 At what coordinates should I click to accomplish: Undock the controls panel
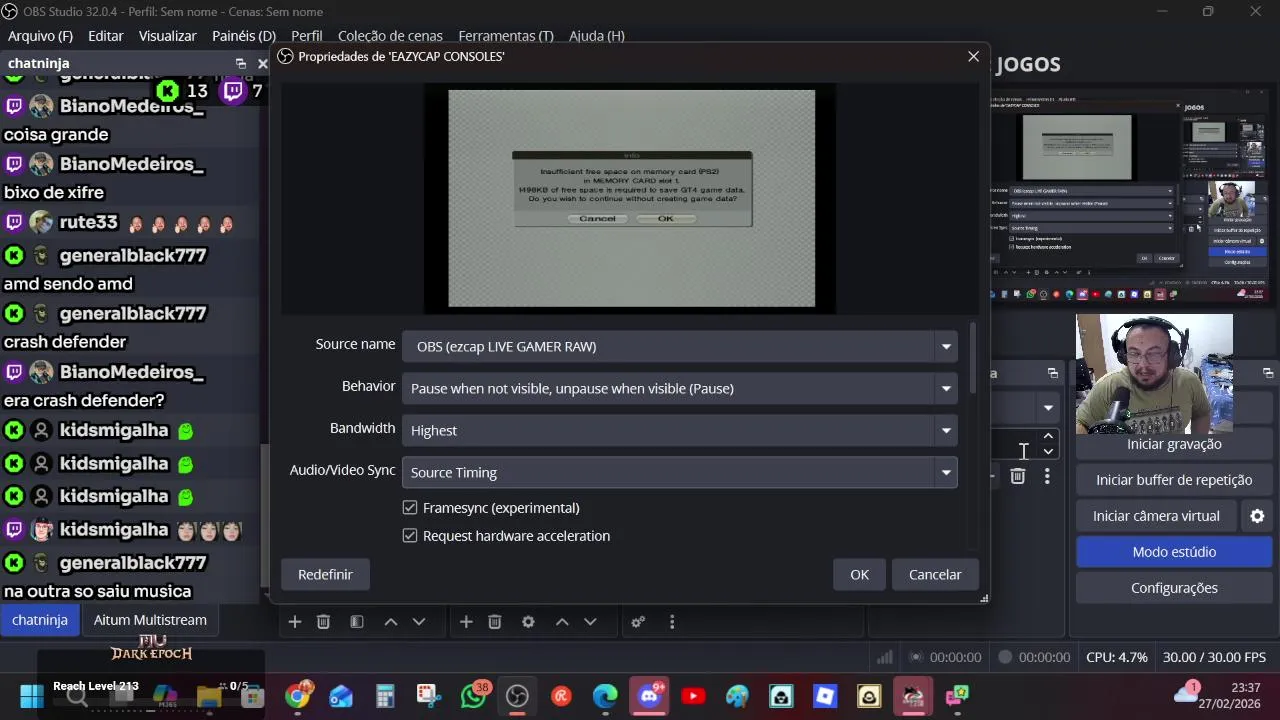coord(1268,373)
